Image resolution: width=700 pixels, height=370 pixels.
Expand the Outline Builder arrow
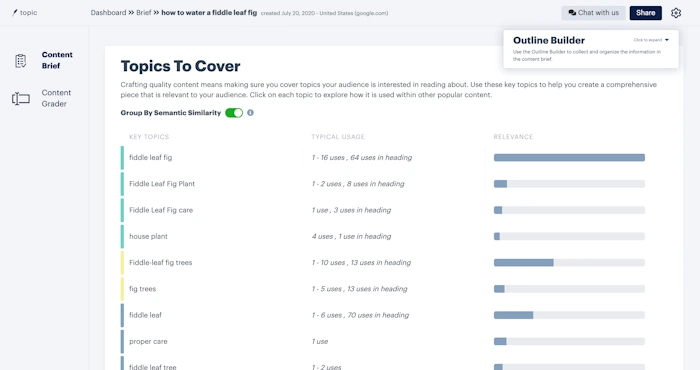(667, 40)
